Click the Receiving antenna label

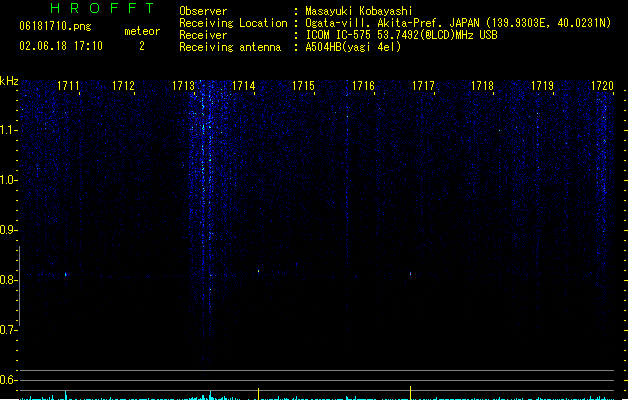click(230, 47)
